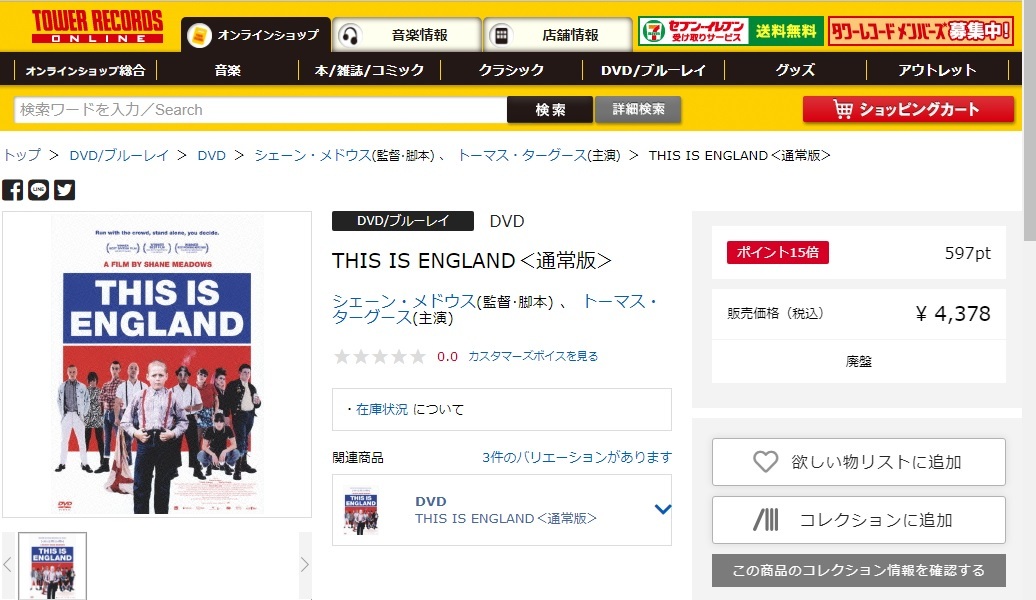Click the 詳細検索 advanced search button
Image resolution: width=1036 pixels, height=600 pixels.
[638, 109]
